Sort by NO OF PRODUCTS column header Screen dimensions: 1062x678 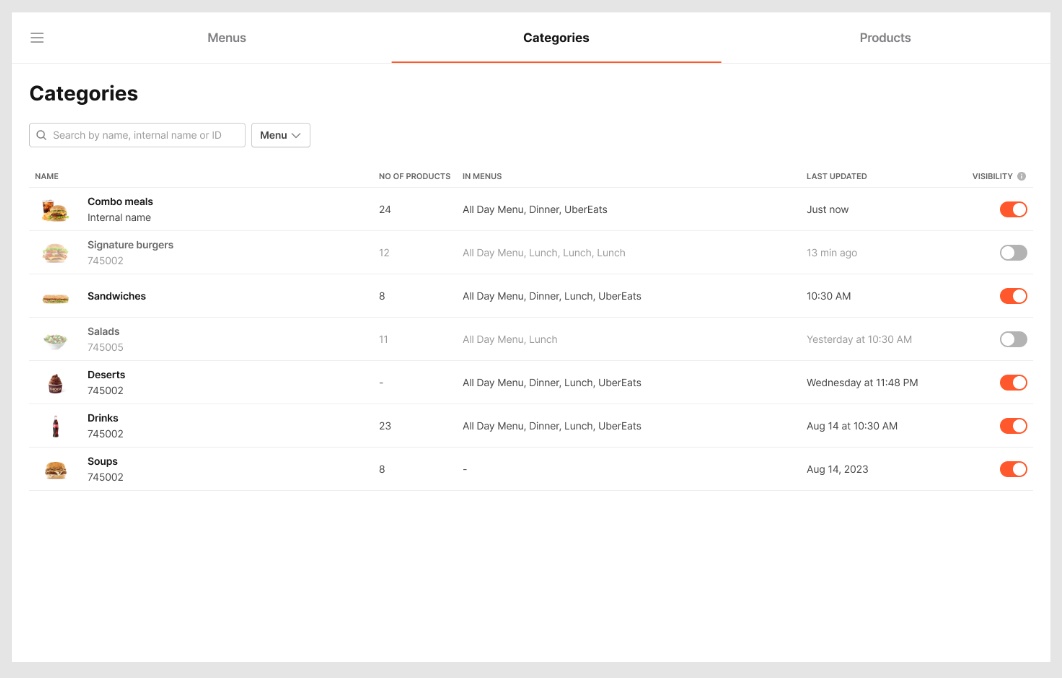point(415,176)
